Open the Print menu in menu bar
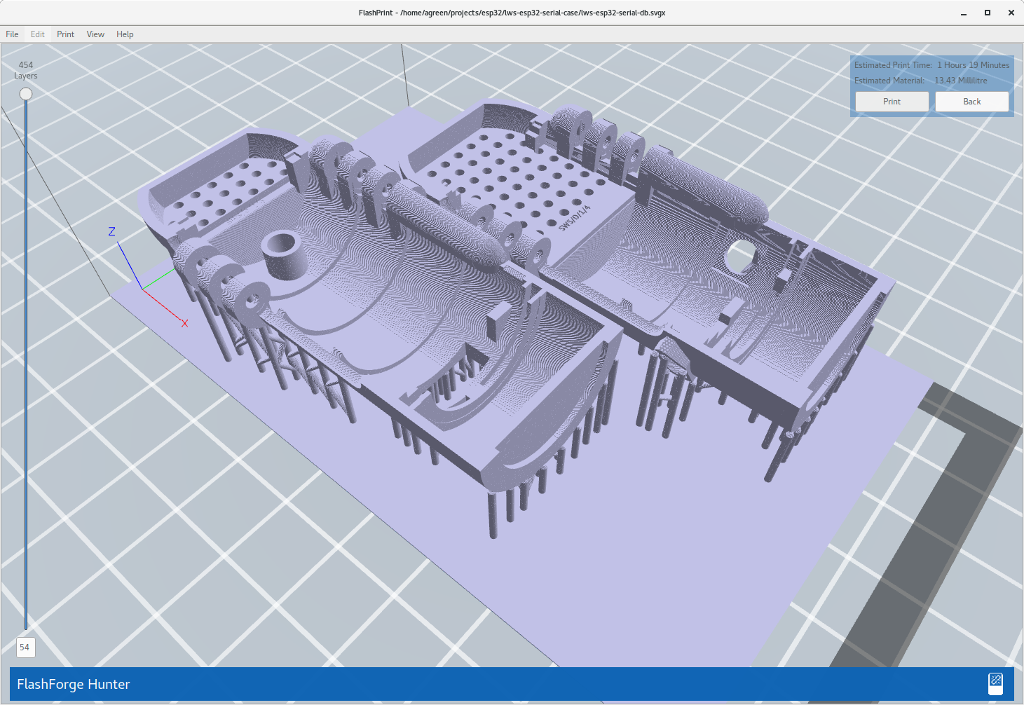This screenshot has height=705, width=1024. [x=65, y=34]
